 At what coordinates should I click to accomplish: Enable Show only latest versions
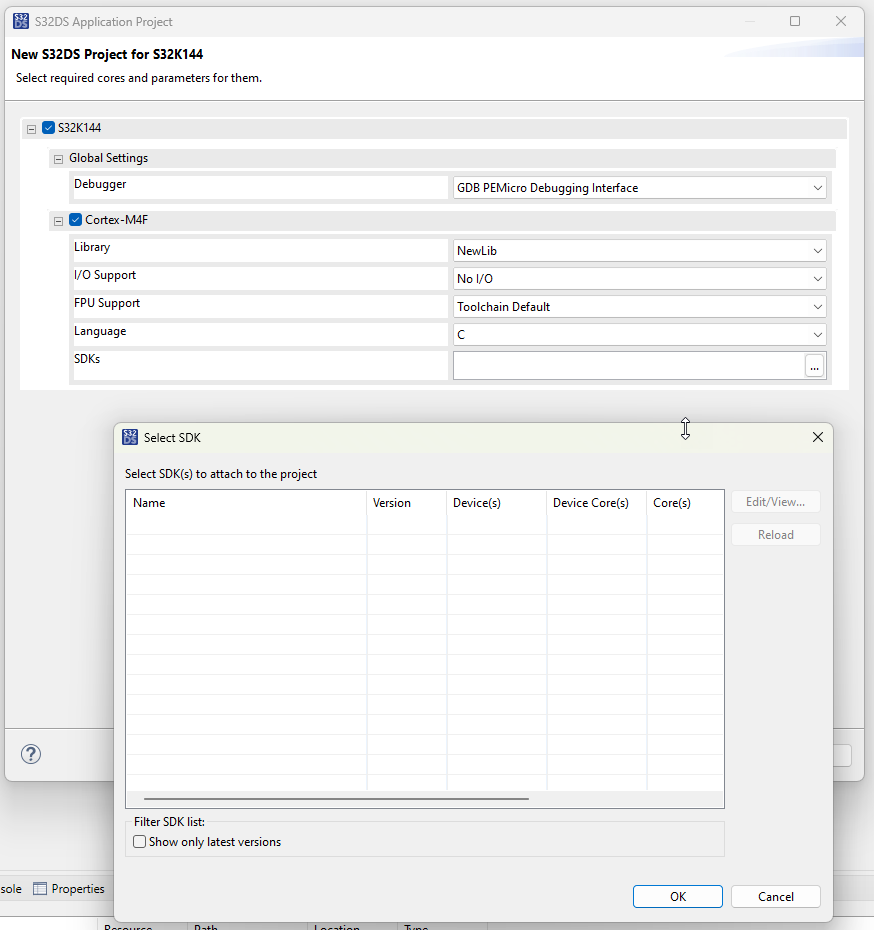139,841
